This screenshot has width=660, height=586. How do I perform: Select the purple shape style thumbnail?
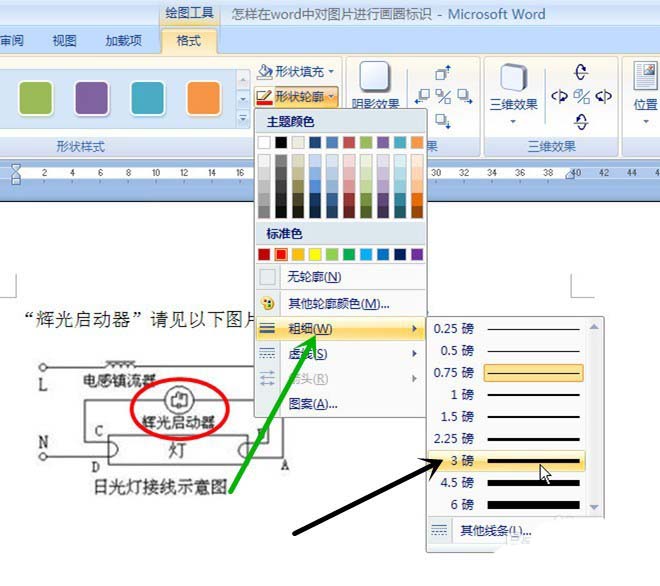pos(91,98)
